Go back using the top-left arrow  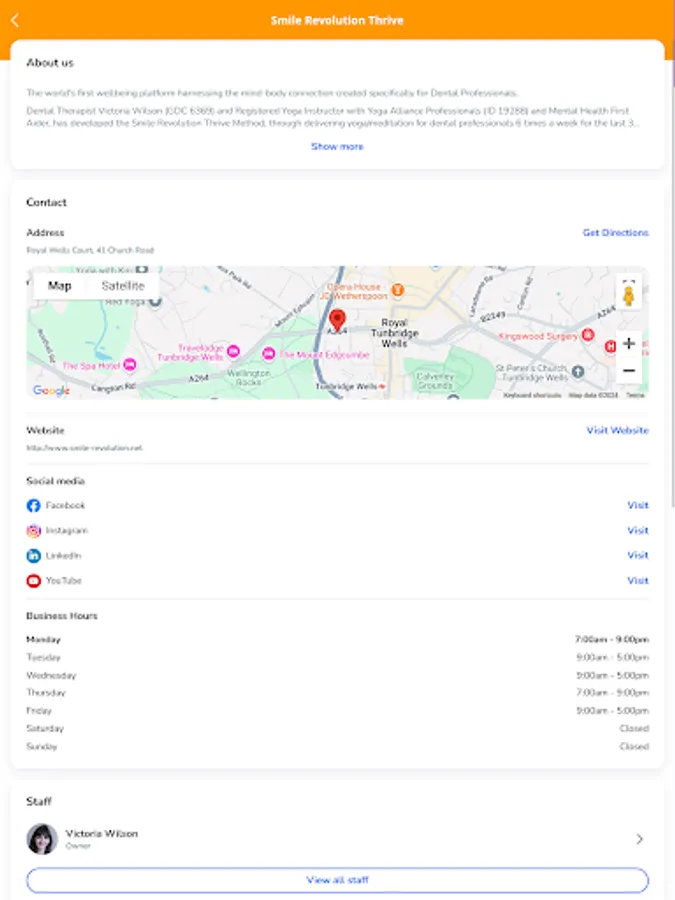coord(15,21)
